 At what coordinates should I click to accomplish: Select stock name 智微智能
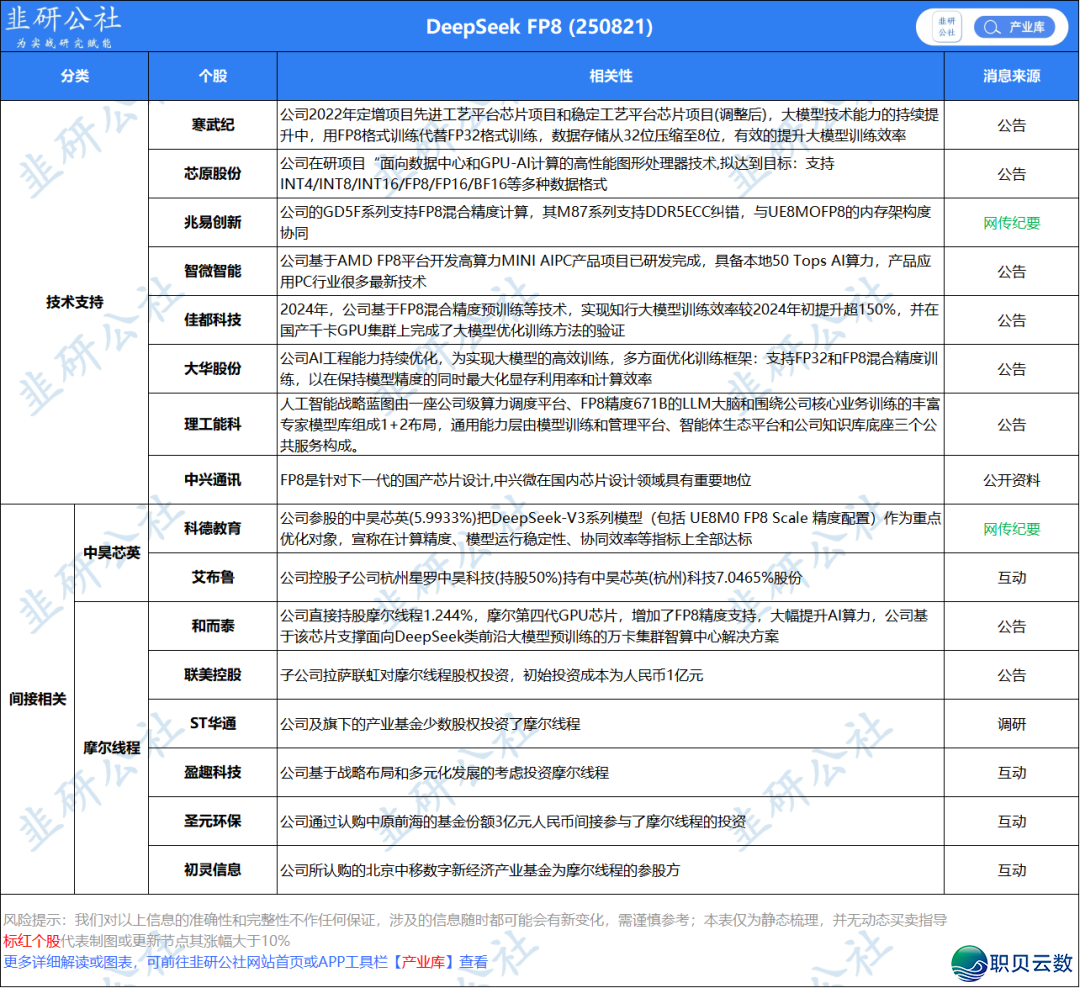[213, 271]
